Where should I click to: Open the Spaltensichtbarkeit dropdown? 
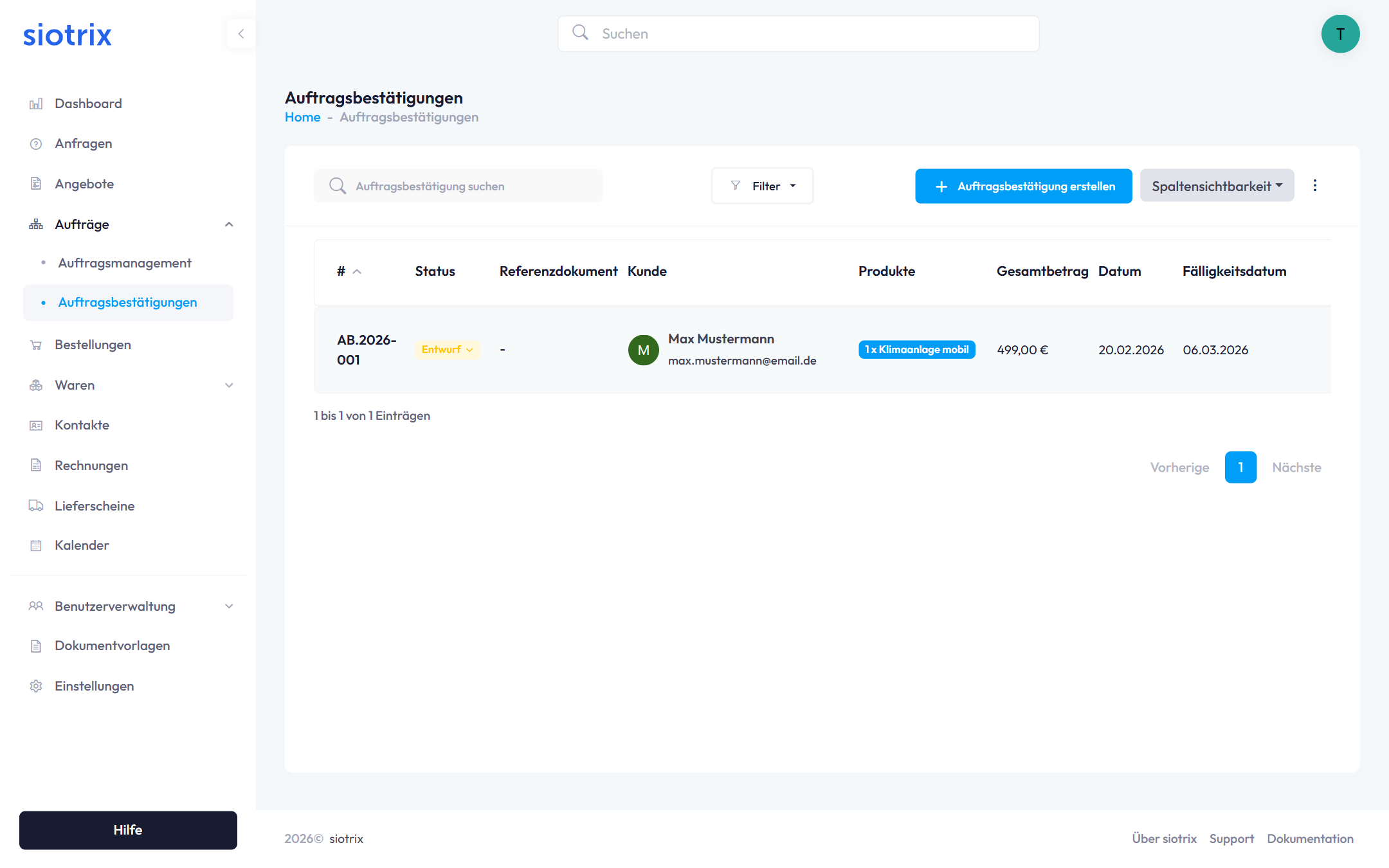click(x=1217, y=186)
